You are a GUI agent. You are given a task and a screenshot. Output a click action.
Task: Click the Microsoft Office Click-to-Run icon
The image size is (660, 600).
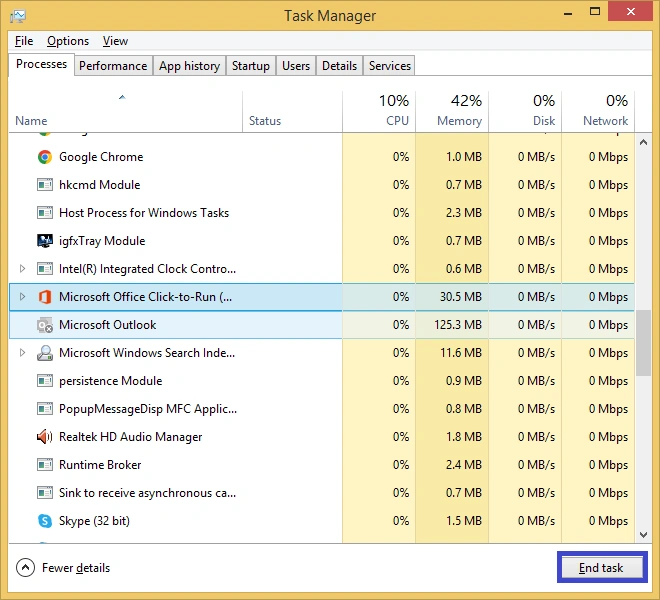tap(45, 297)
